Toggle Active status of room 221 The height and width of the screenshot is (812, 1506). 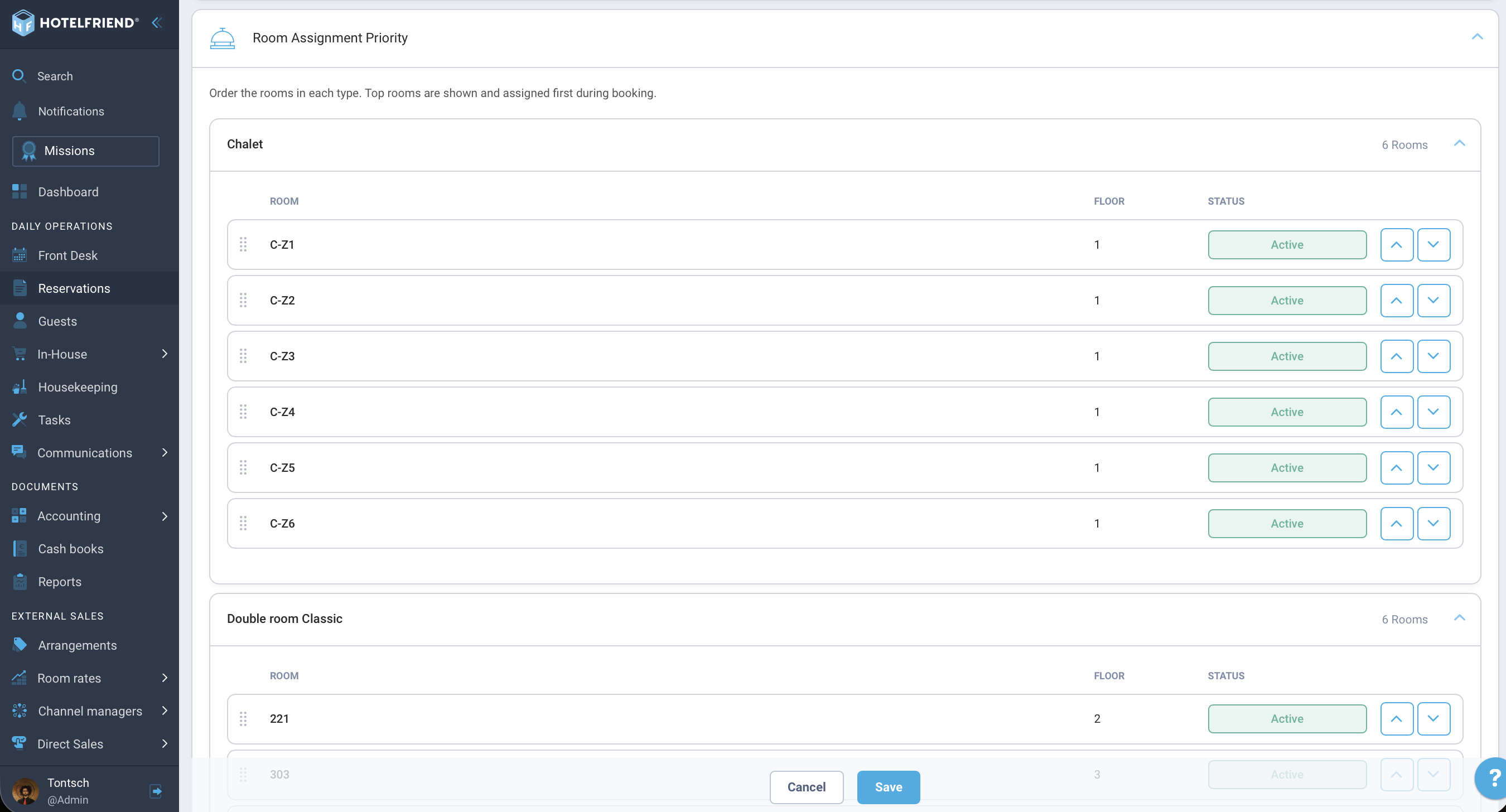pyautogui.click(x=1287, y=718)
